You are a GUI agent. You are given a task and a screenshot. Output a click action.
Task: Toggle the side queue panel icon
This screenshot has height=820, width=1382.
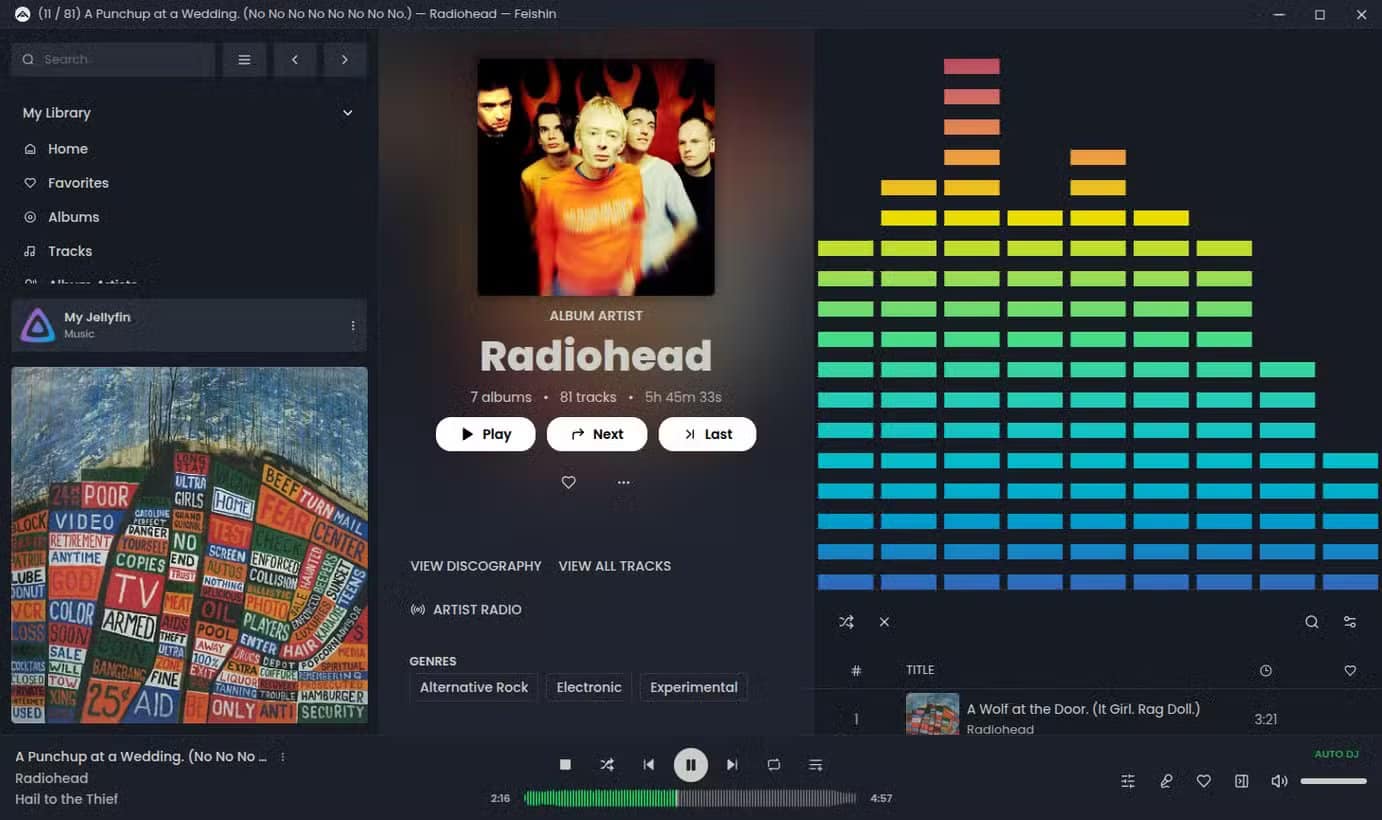point(1241,781)
